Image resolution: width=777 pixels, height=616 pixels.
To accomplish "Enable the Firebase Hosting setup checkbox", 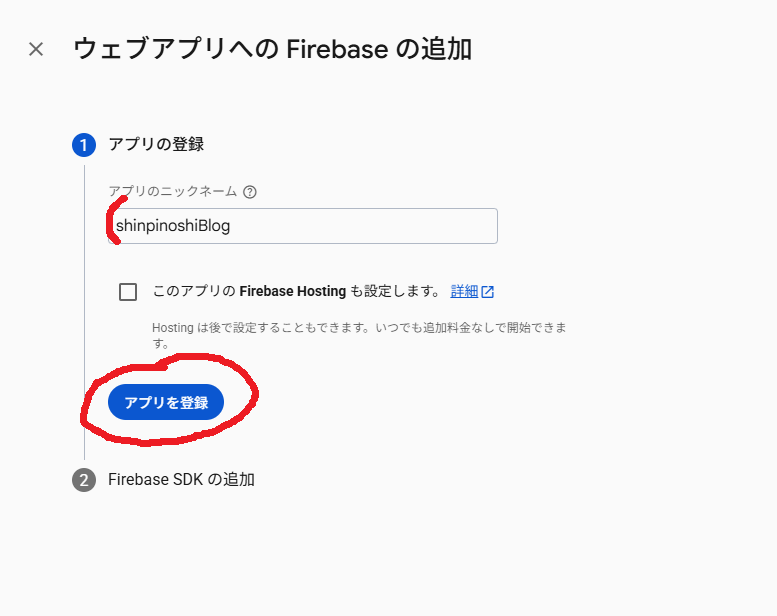I will pyautogui.click(x=128, y=292).
